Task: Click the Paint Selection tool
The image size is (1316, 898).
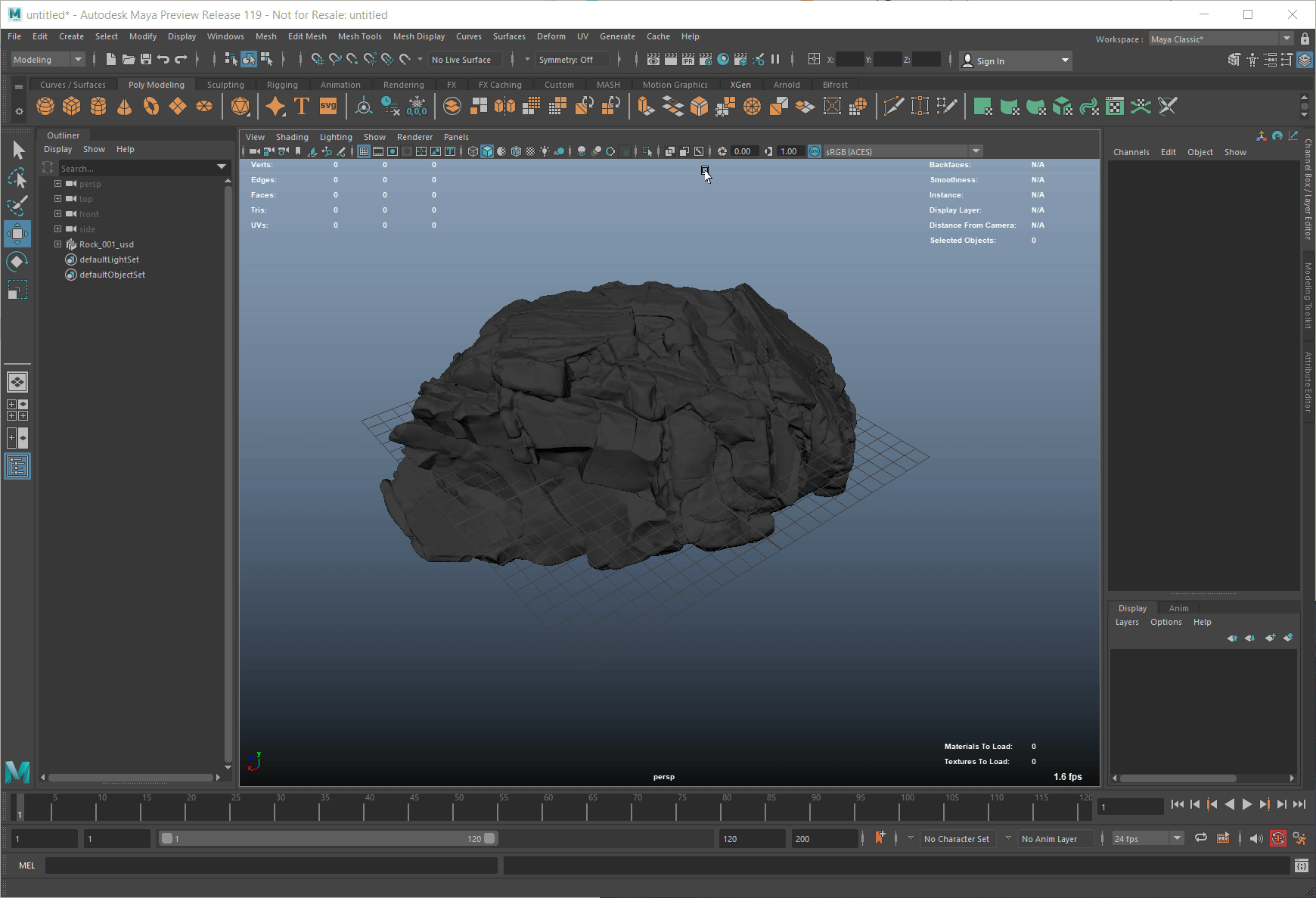Action: click(17, 206)
